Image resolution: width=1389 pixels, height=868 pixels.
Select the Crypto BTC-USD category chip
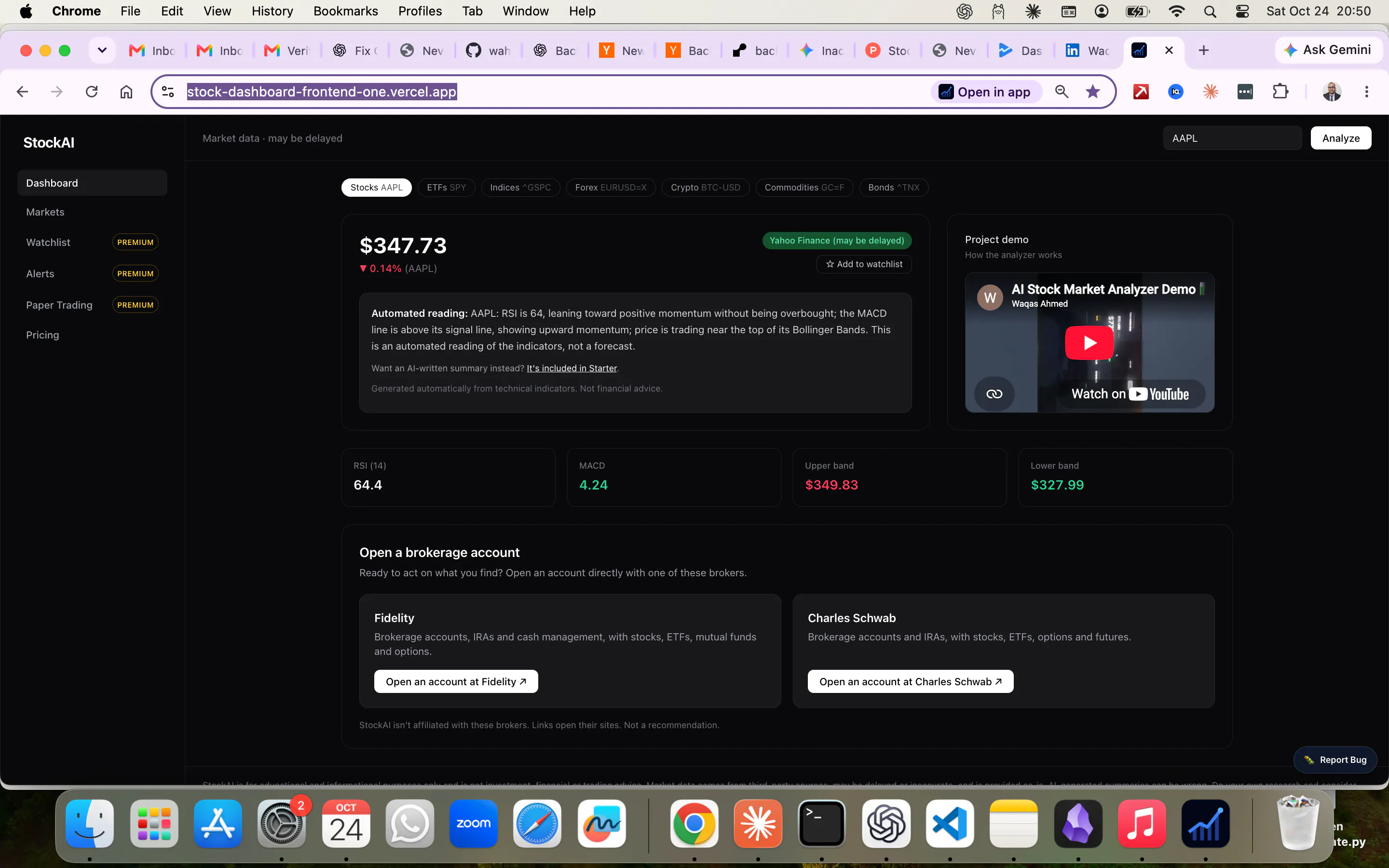tap(706, 187)
